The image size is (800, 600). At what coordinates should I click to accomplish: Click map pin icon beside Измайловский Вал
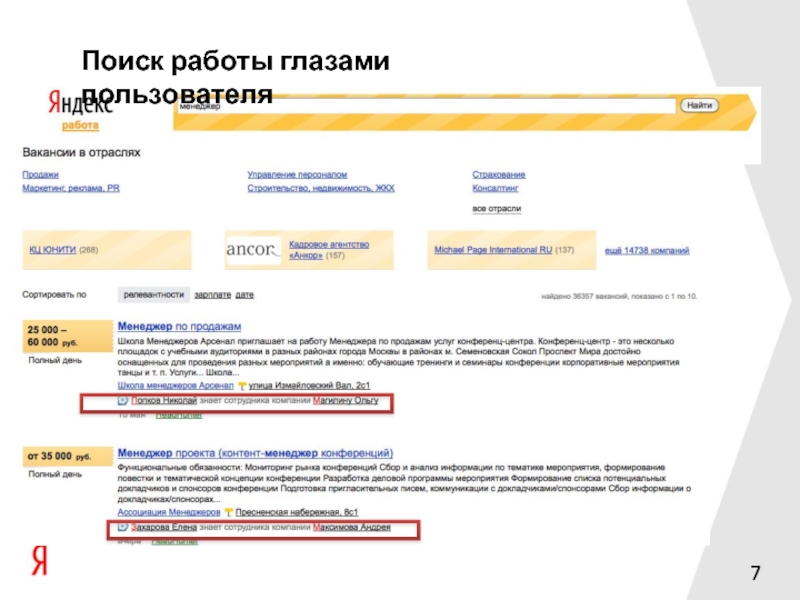(x=242, y=386)
